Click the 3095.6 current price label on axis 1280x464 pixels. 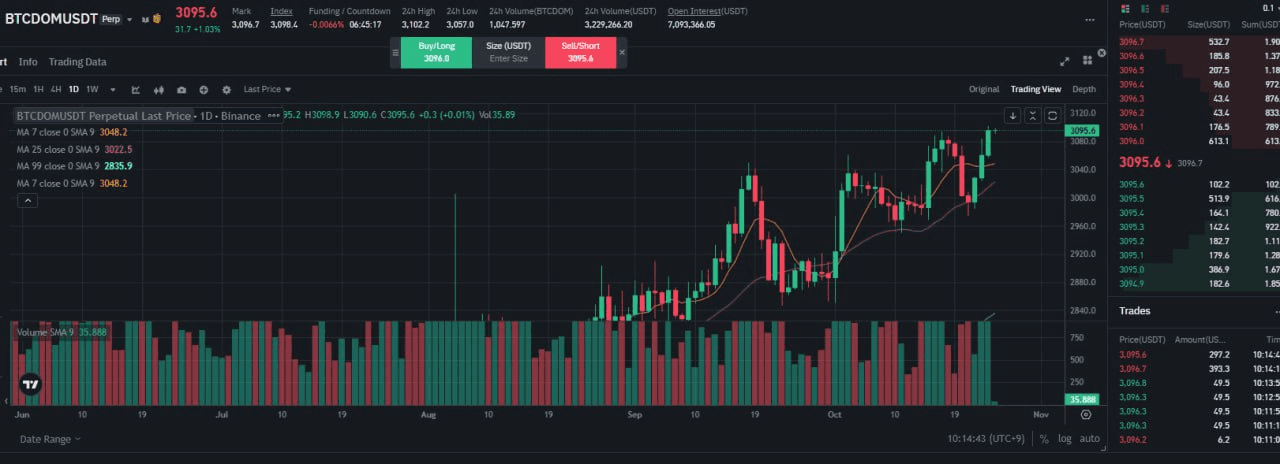click(1083, 131)
